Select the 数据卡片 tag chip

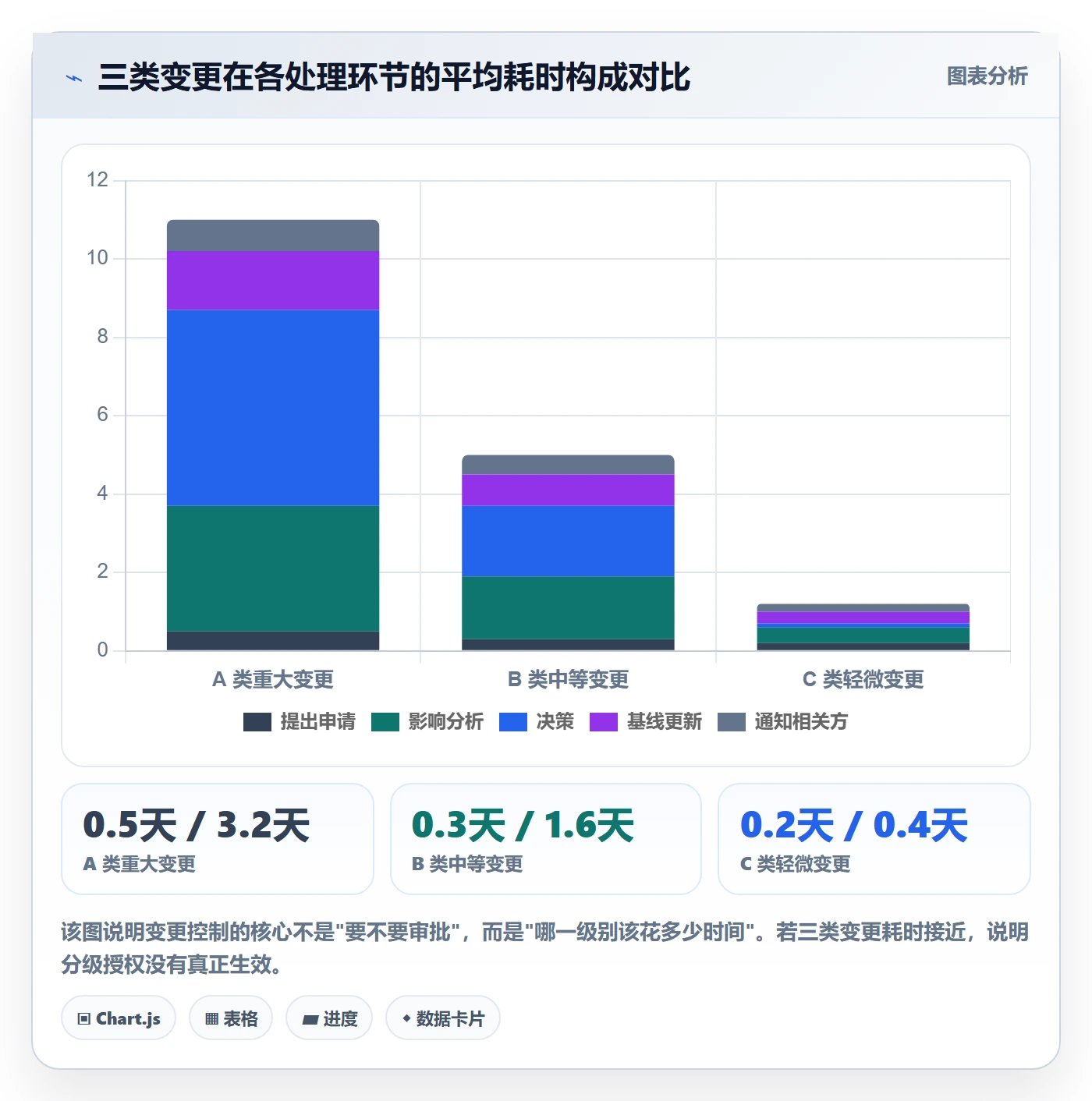click(443, 1018)
